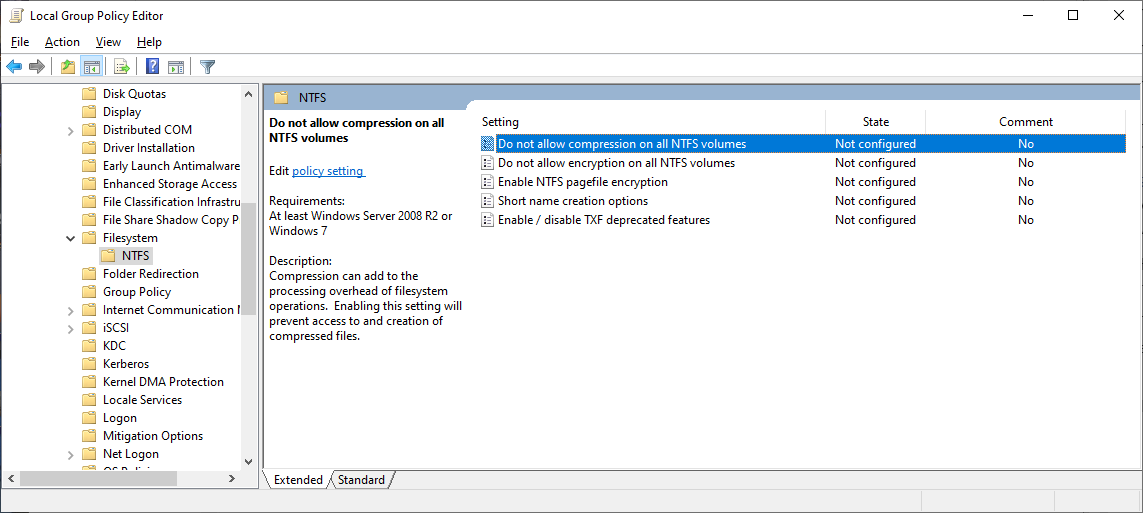Screen dimensions: 1143x513
Task: Click icon beside 'Do not allow compression' setting
Action: tap(488, 144)
